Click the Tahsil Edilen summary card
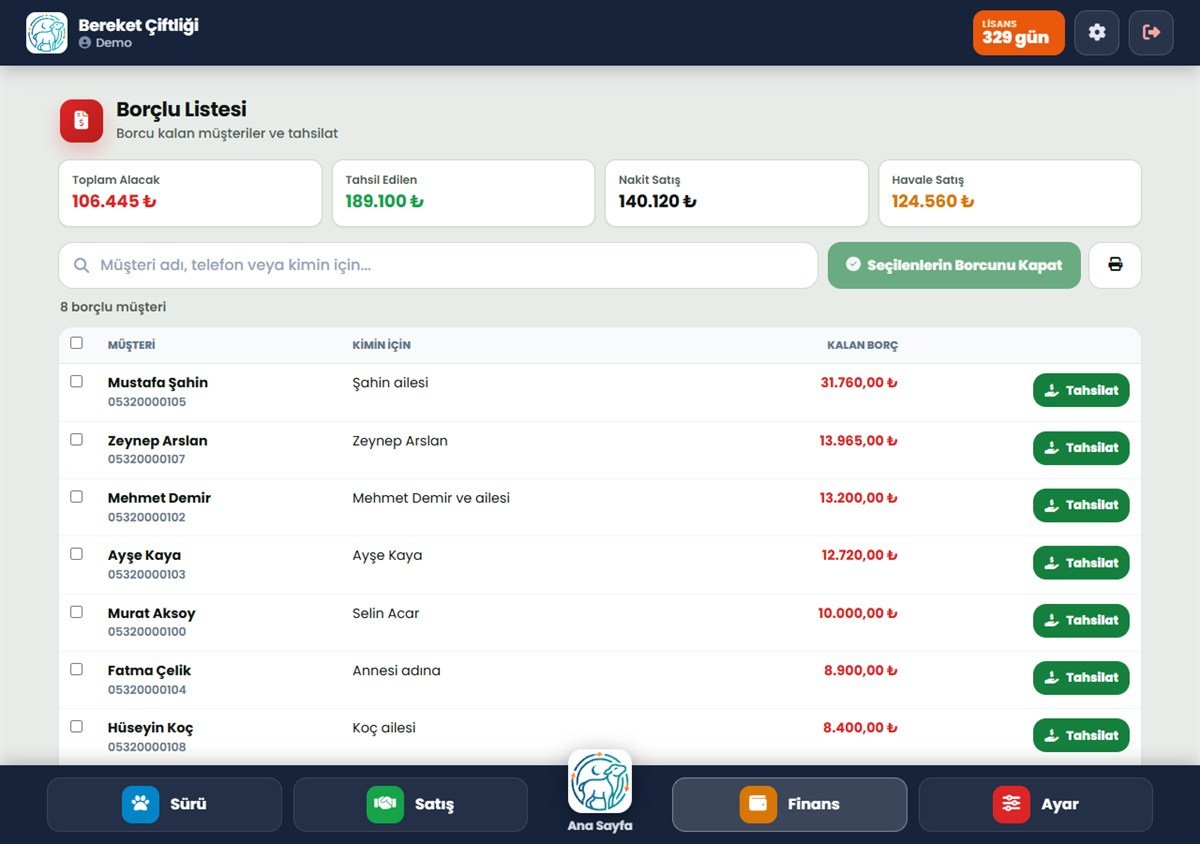This screenshot has height=844, width=1200. coord(464,193)
